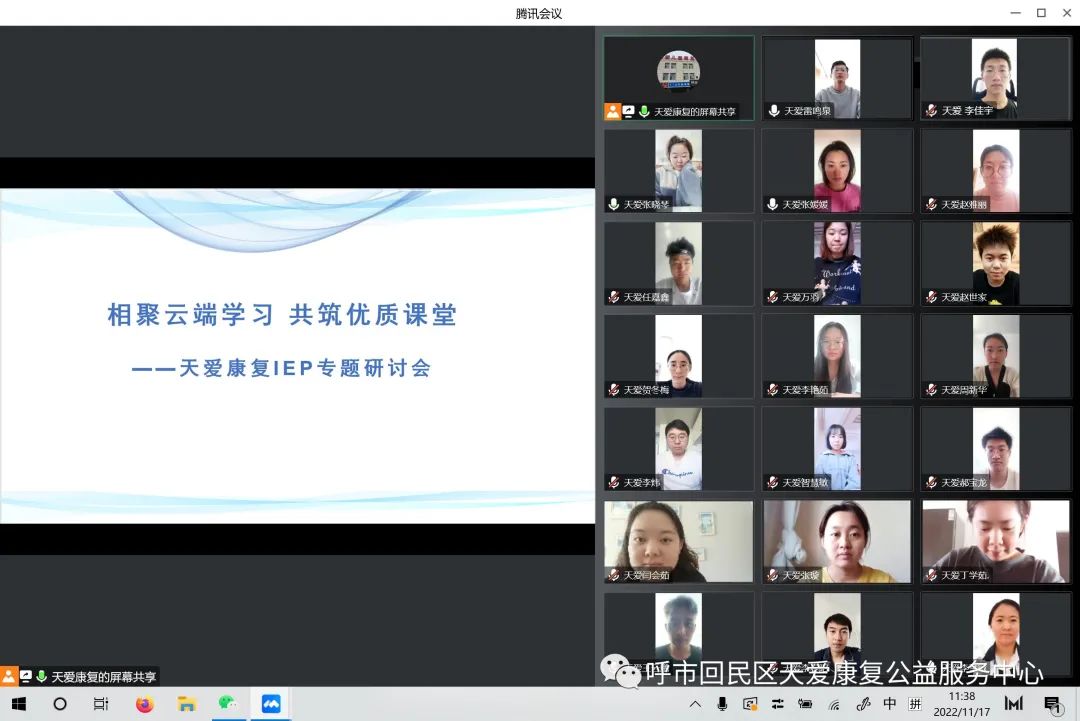
Task: Select the 天爱赵世家 video tile
Action: [x=995, y=264]
